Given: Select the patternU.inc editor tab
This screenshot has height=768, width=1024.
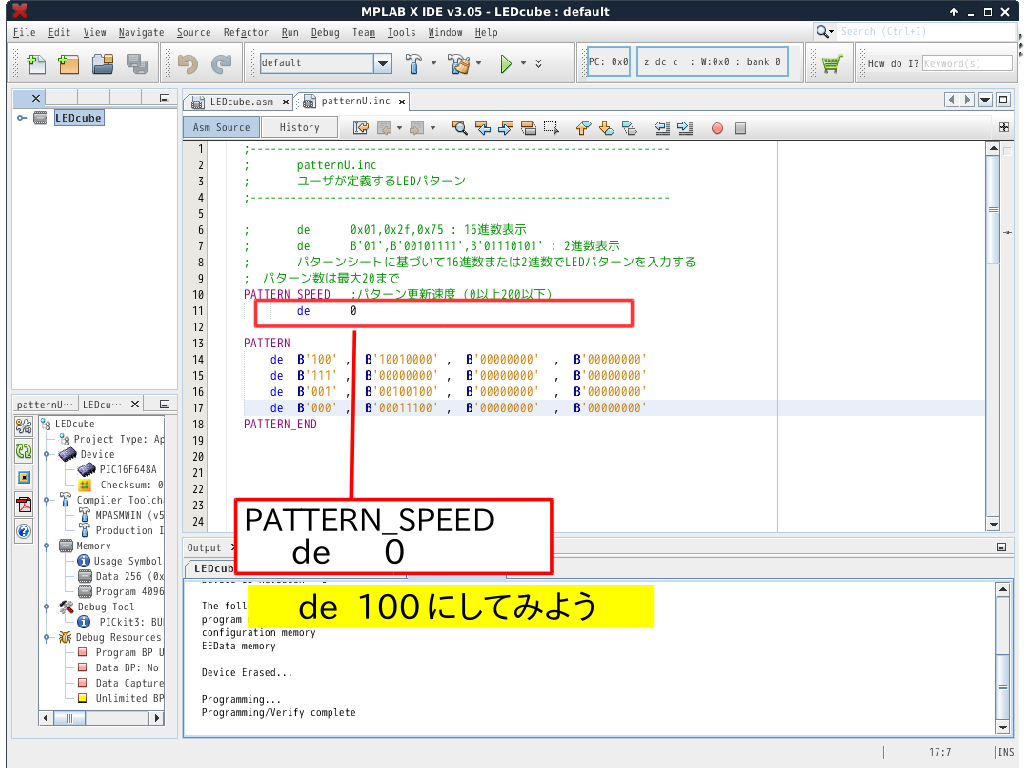Looking at the screenshot, I should [x=355, y=101].
